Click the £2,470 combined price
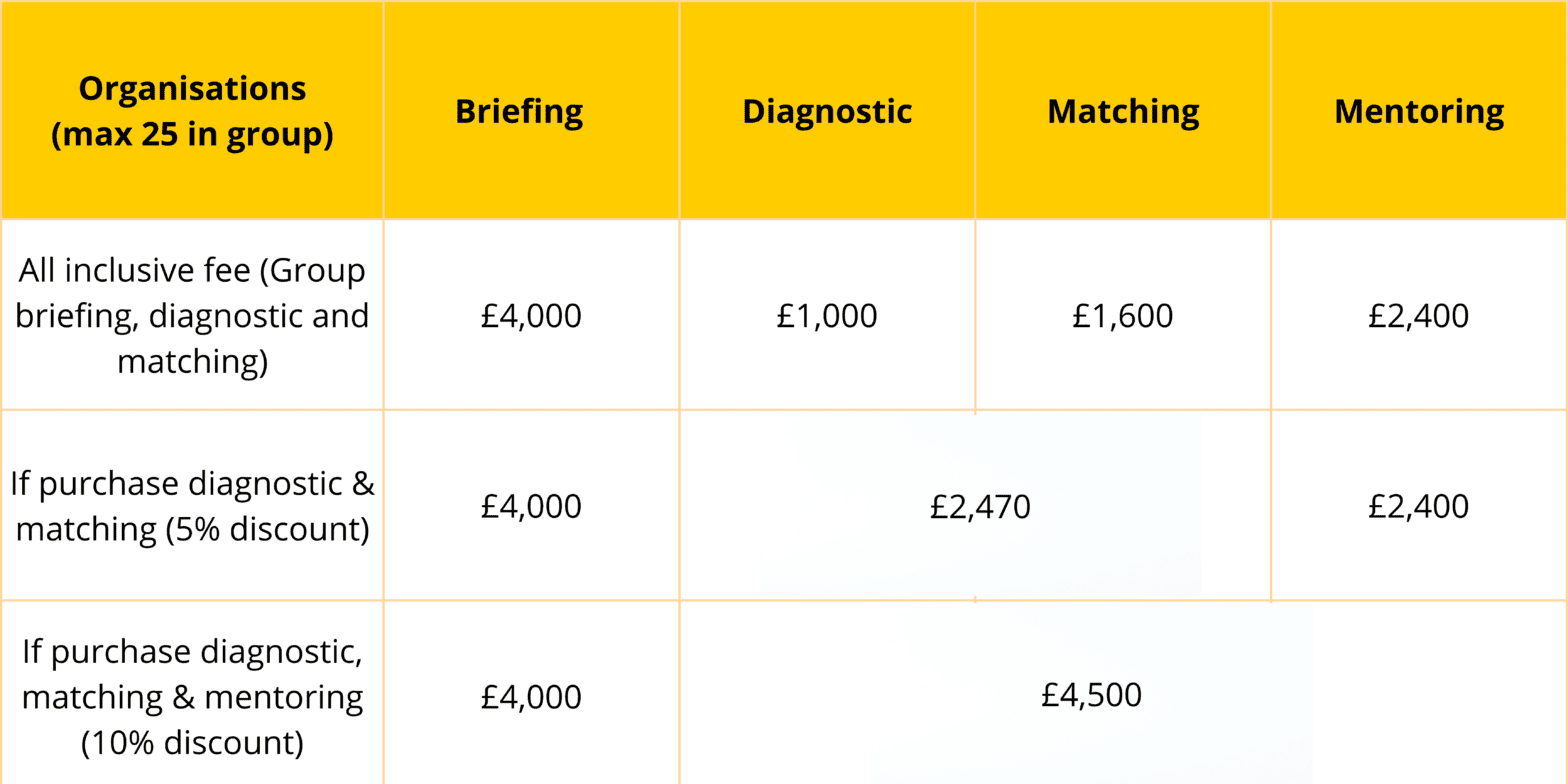Viewport: 1568px width, 784px height. coord(980,507)
